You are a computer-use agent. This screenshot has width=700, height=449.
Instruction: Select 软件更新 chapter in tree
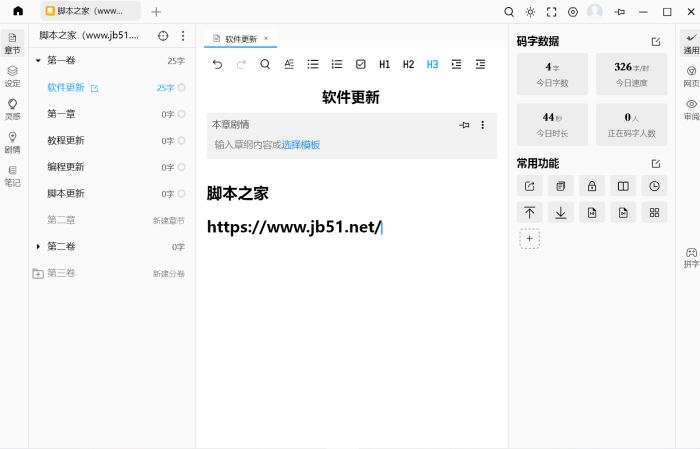click(x=66, y=87)
